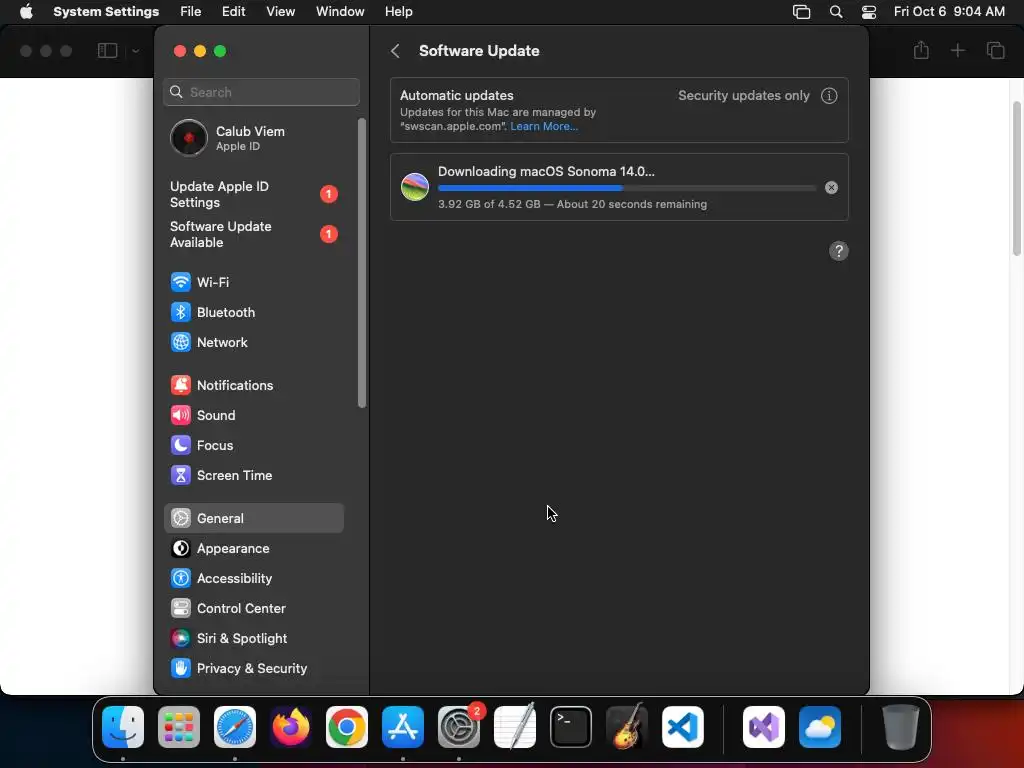The width and height of the screenshot is (1024, 768).
Task: Click the settings sidebar scrollbar
Action: click(x=362, y=263)
